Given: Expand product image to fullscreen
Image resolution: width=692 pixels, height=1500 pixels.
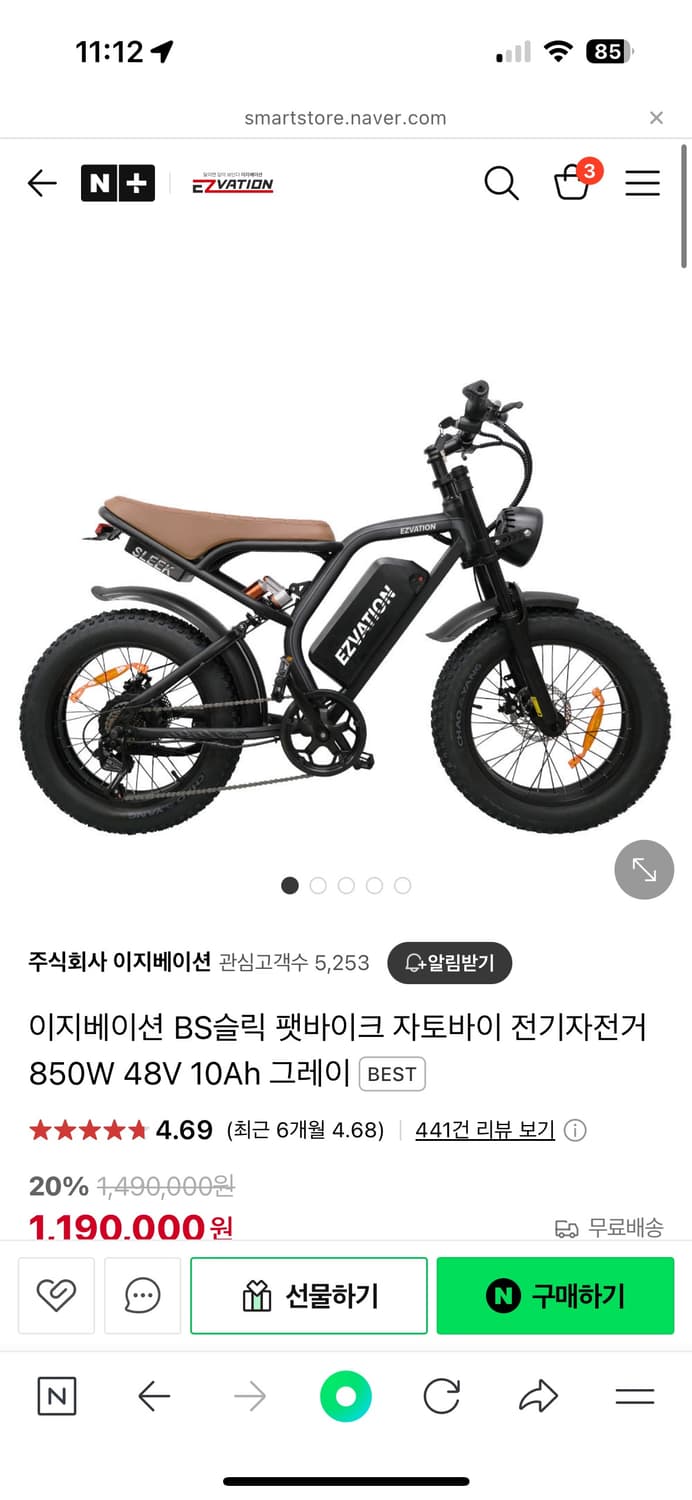Looking at the screenshot, I should pos(644,870).
